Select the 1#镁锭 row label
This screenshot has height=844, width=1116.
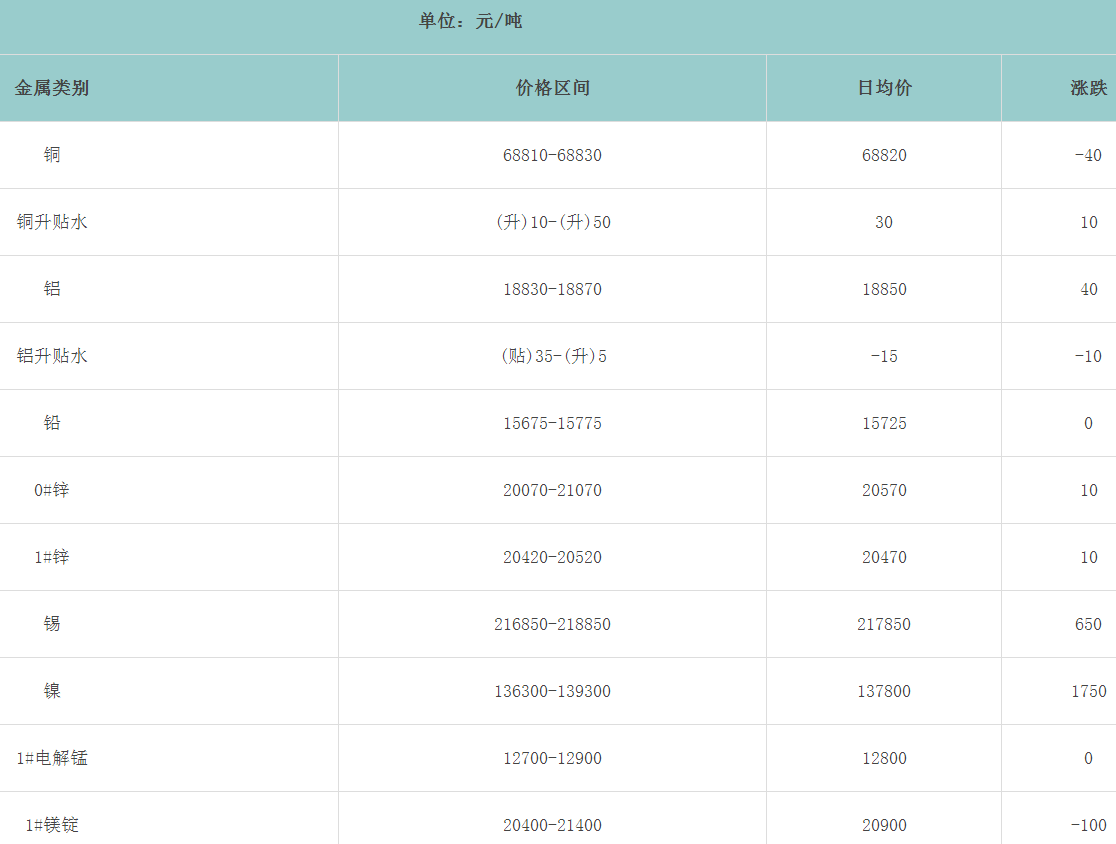point(52,825)
